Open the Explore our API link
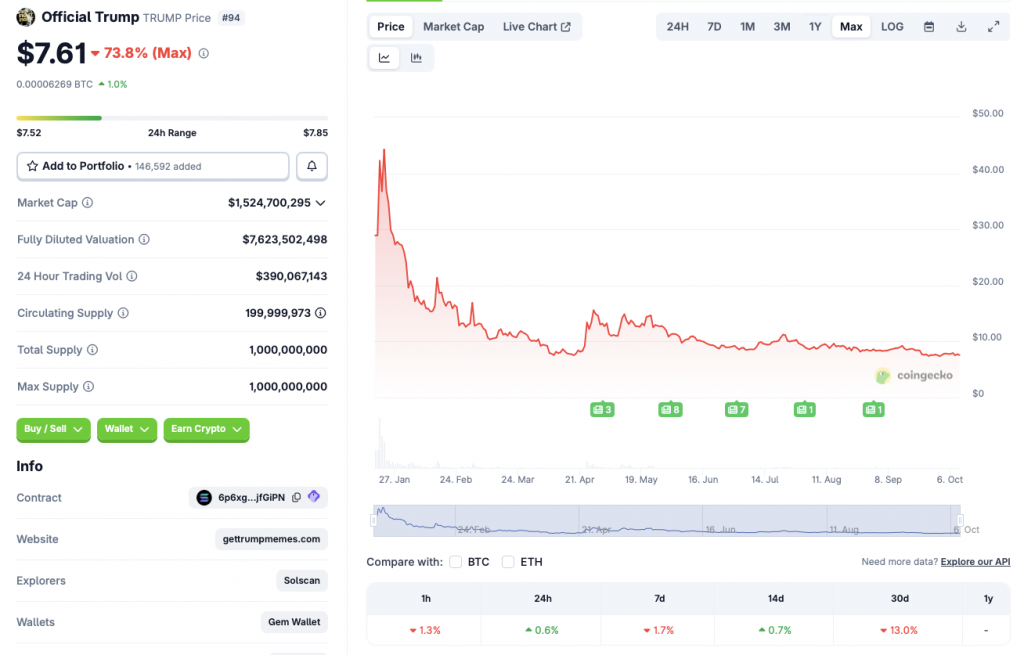1024x655 pixels. coord(975,562)
